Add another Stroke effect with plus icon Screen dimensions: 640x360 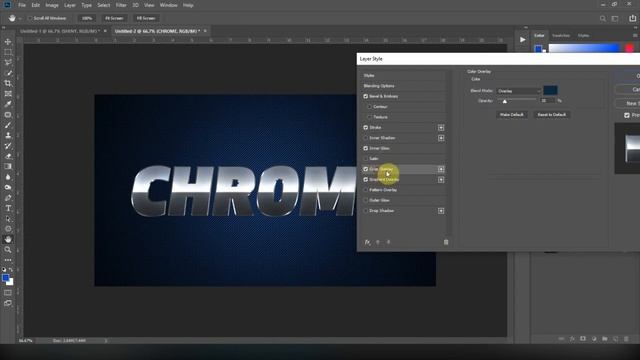(441, 128)
